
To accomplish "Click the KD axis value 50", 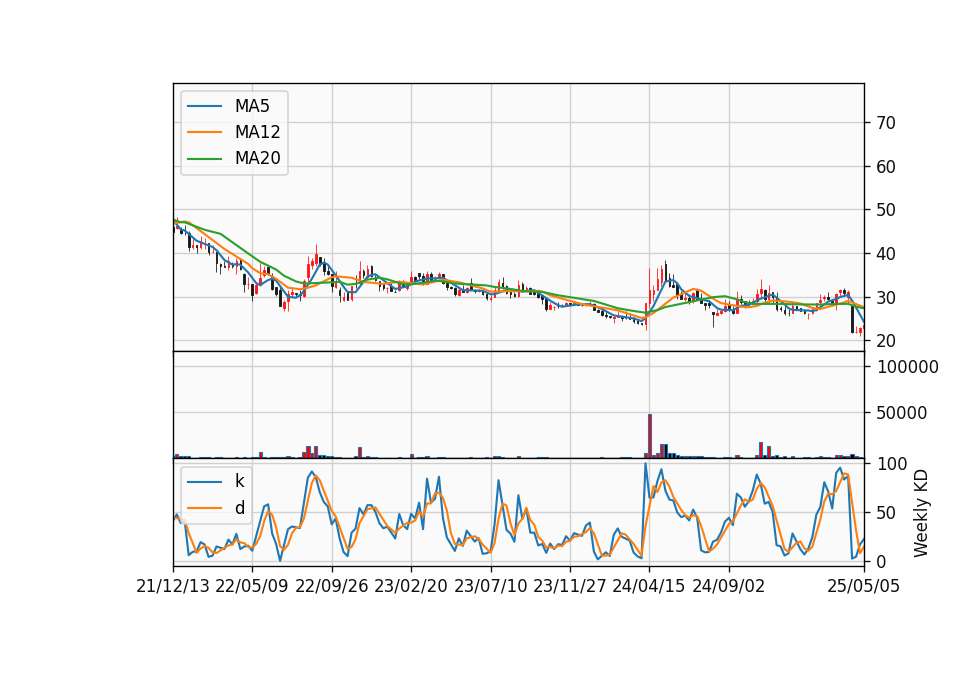I will (886, 513).
